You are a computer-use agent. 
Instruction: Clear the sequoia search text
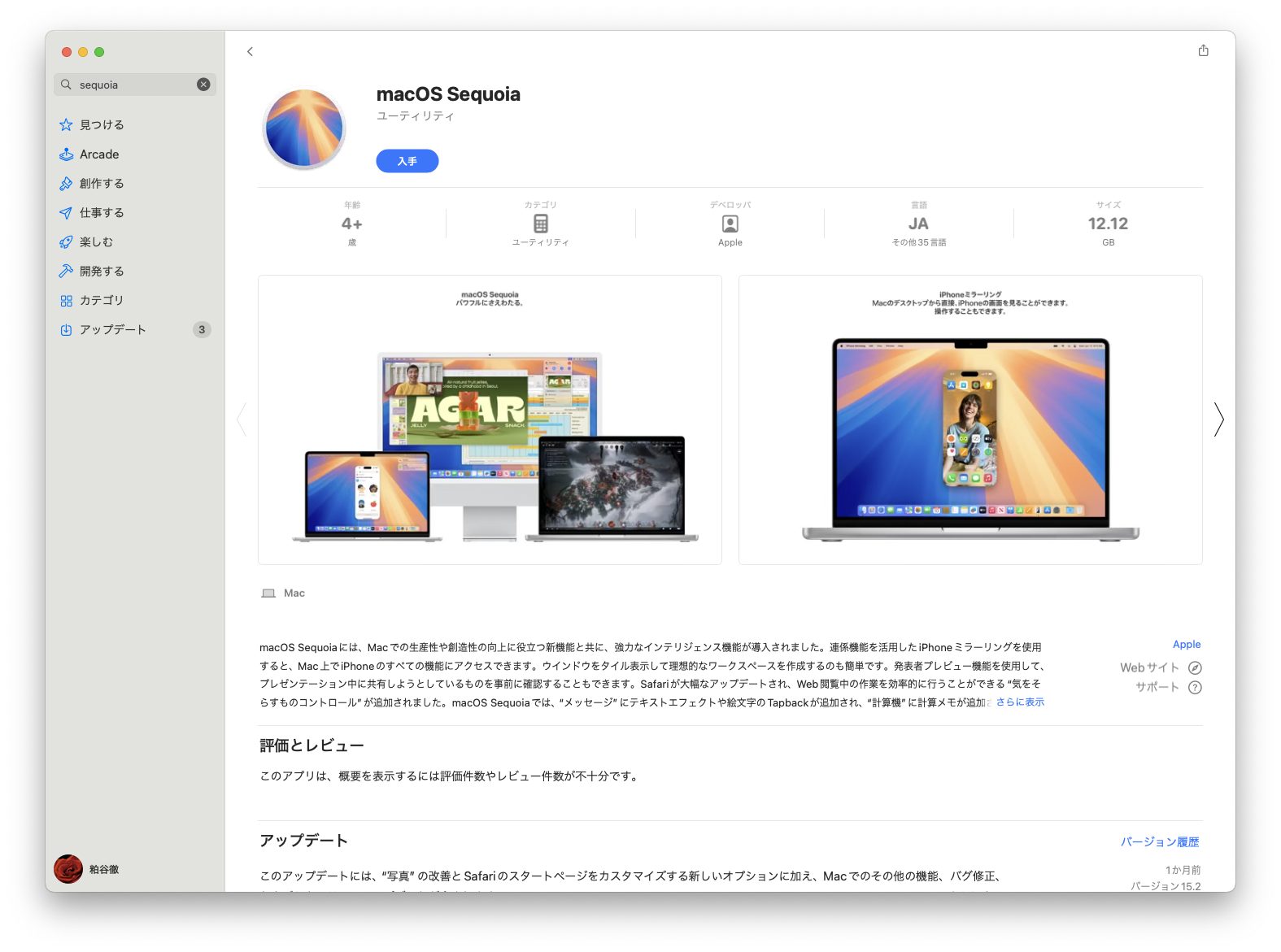tap(203, 85)
